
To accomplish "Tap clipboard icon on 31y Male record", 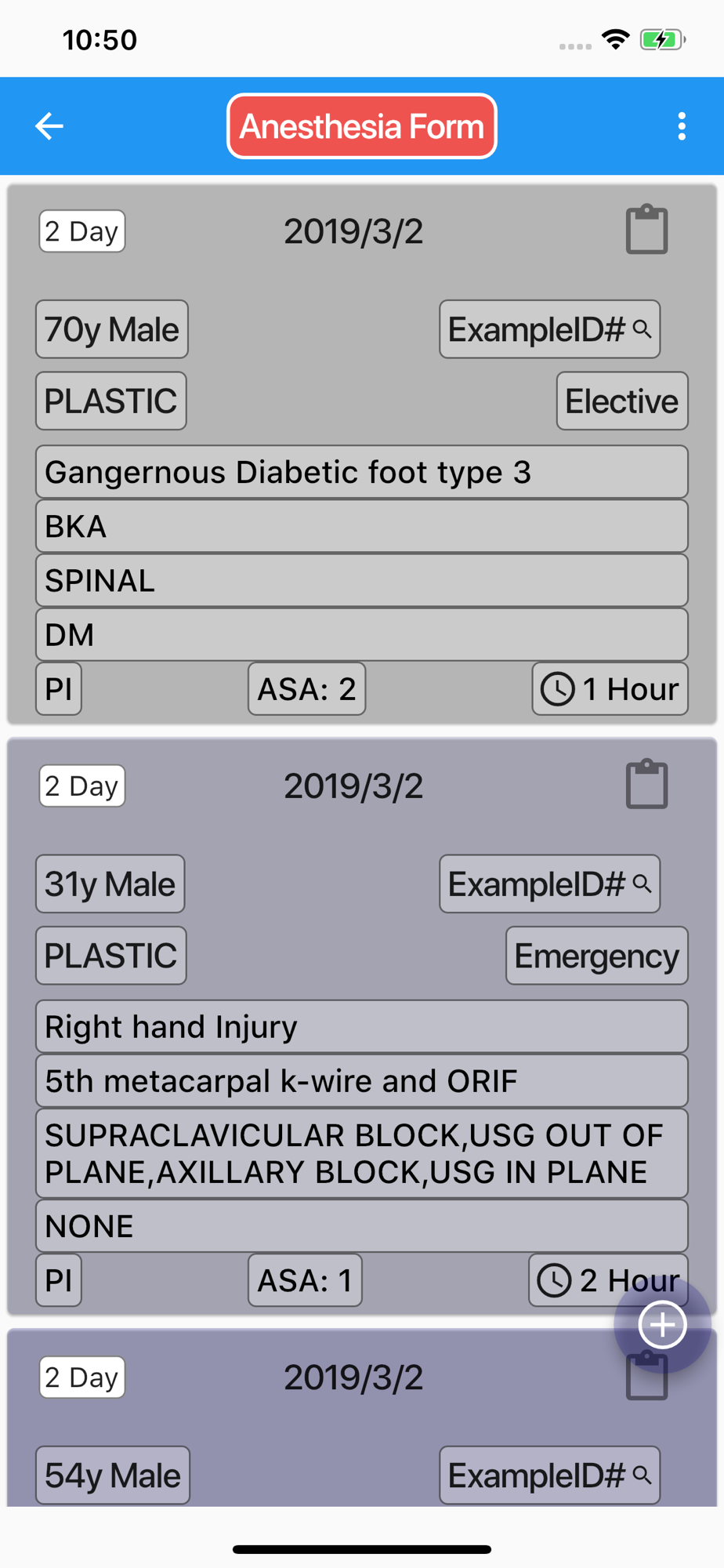I will point(646,783).
